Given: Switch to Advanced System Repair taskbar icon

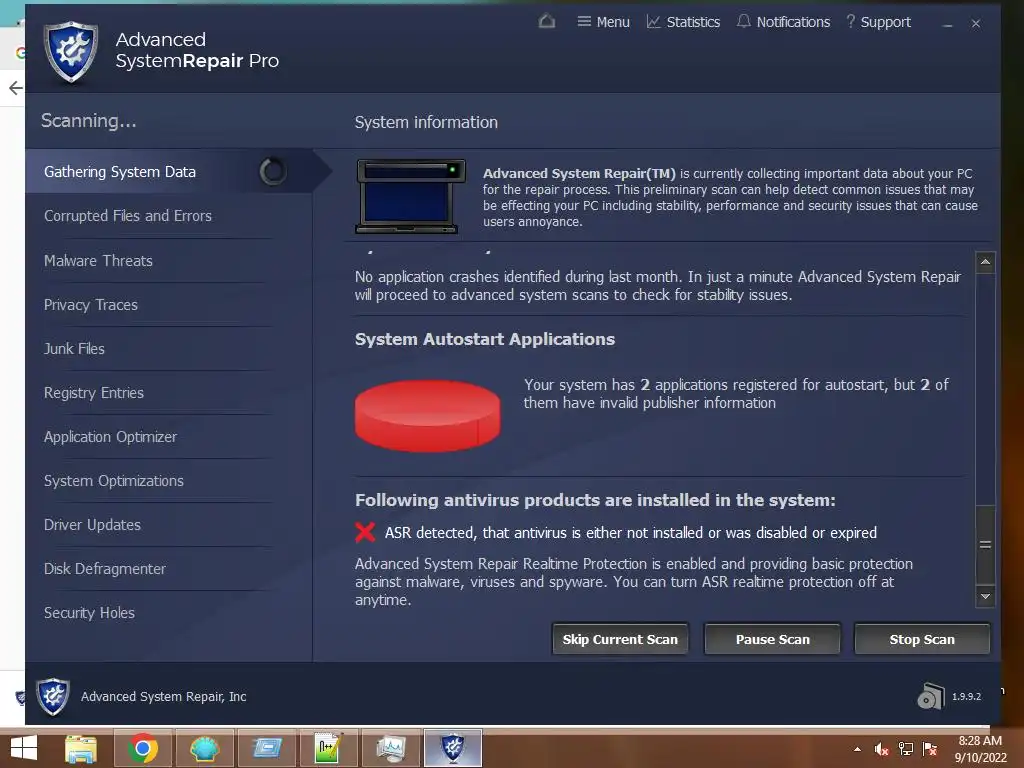Looking at the screenshot, I should (453, 748).
